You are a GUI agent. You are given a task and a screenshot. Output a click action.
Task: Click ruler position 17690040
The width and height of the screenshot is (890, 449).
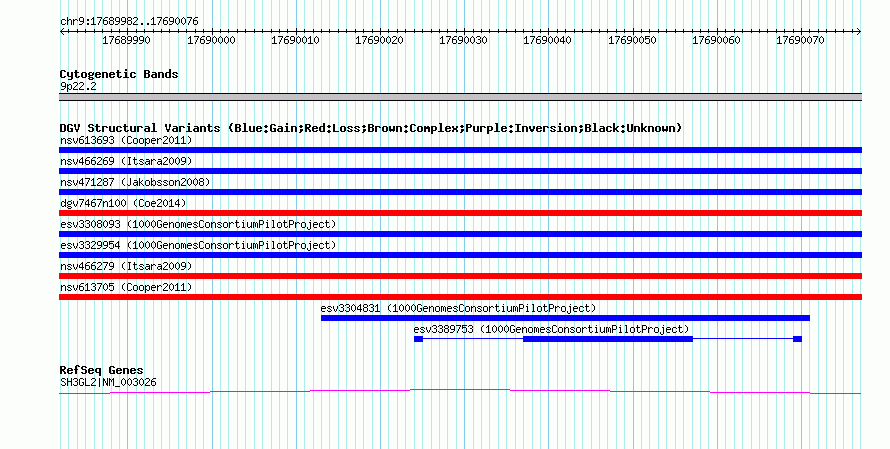click(x=547, y=40)
